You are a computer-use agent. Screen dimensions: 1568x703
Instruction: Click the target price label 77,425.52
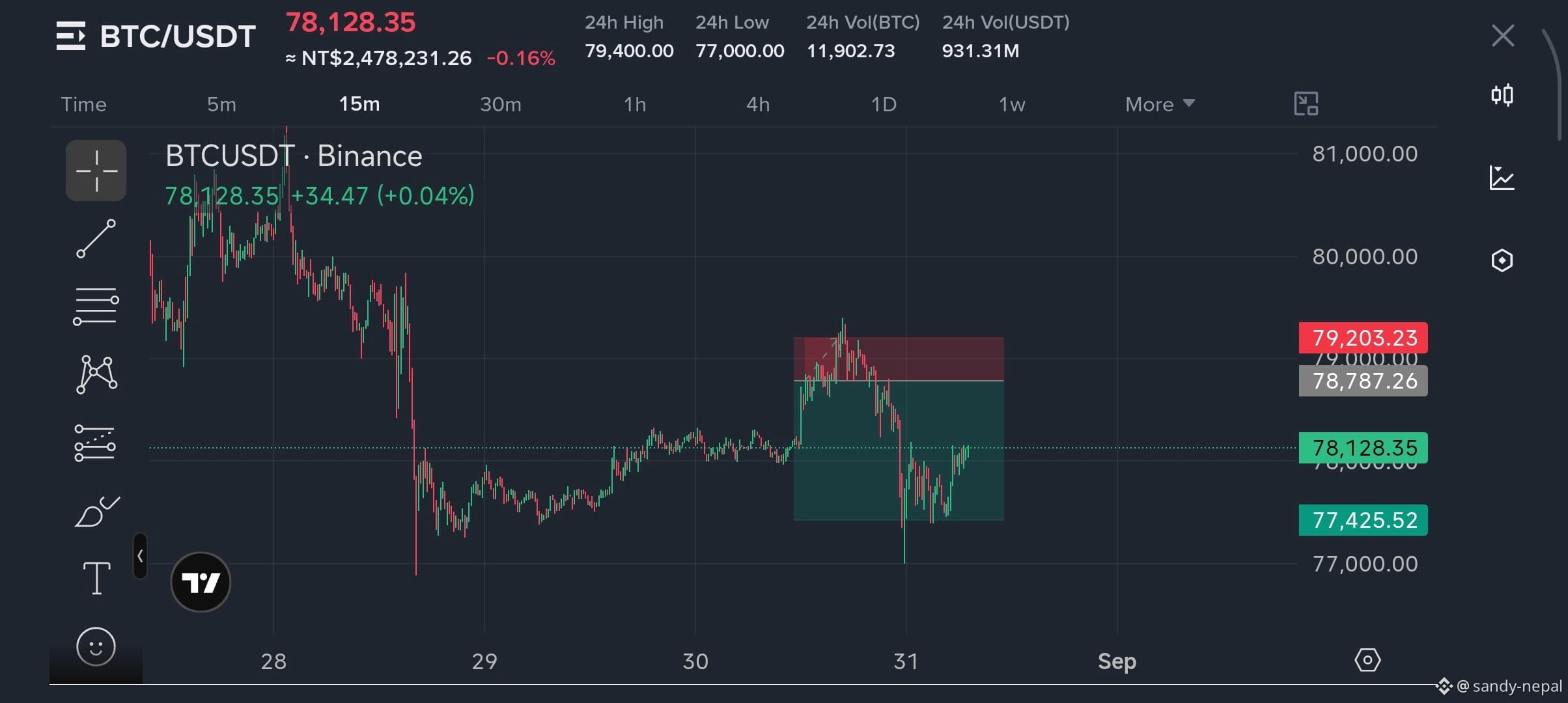[1364, 520]
